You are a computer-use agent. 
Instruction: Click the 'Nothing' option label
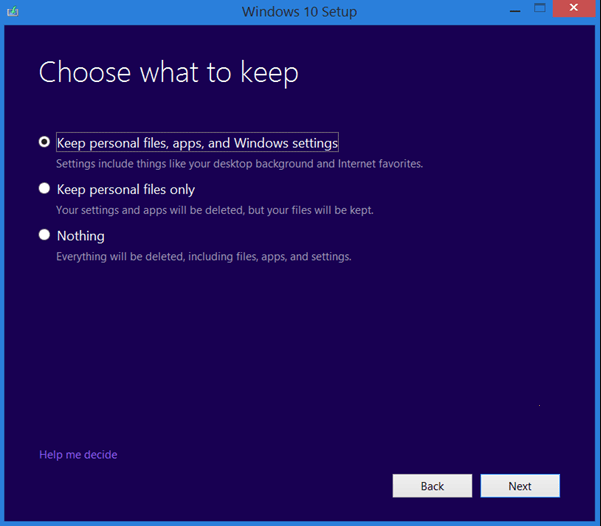click(x=80, y=236)
